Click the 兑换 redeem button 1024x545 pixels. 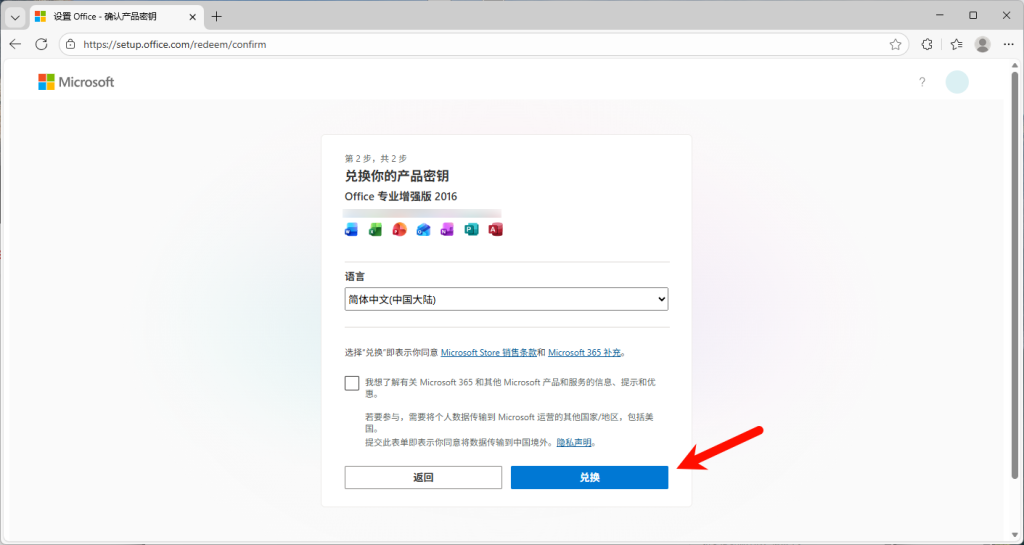(x=590, y=477)
